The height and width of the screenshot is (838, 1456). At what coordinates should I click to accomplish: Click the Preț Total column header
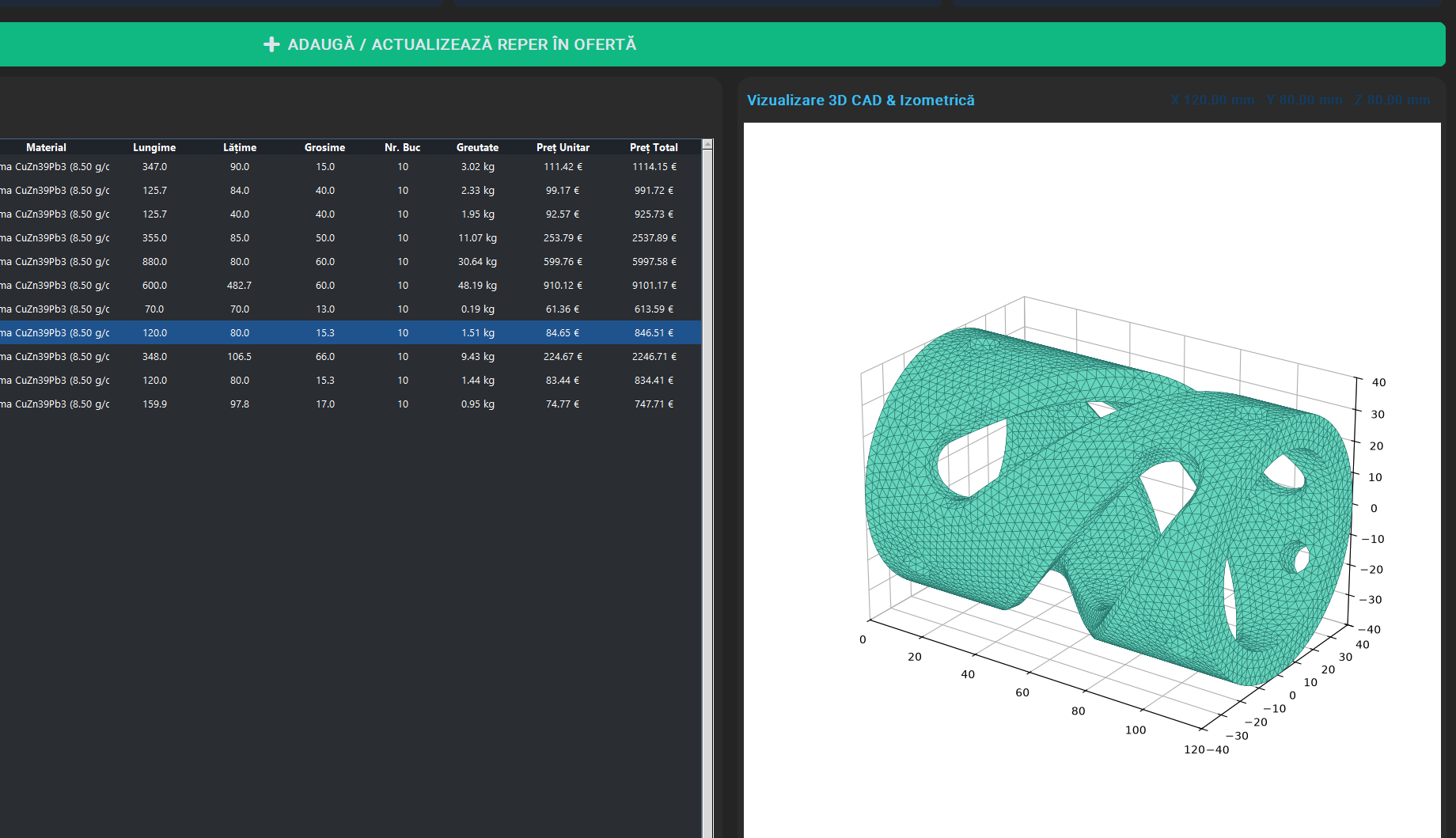tap(654, 147)
